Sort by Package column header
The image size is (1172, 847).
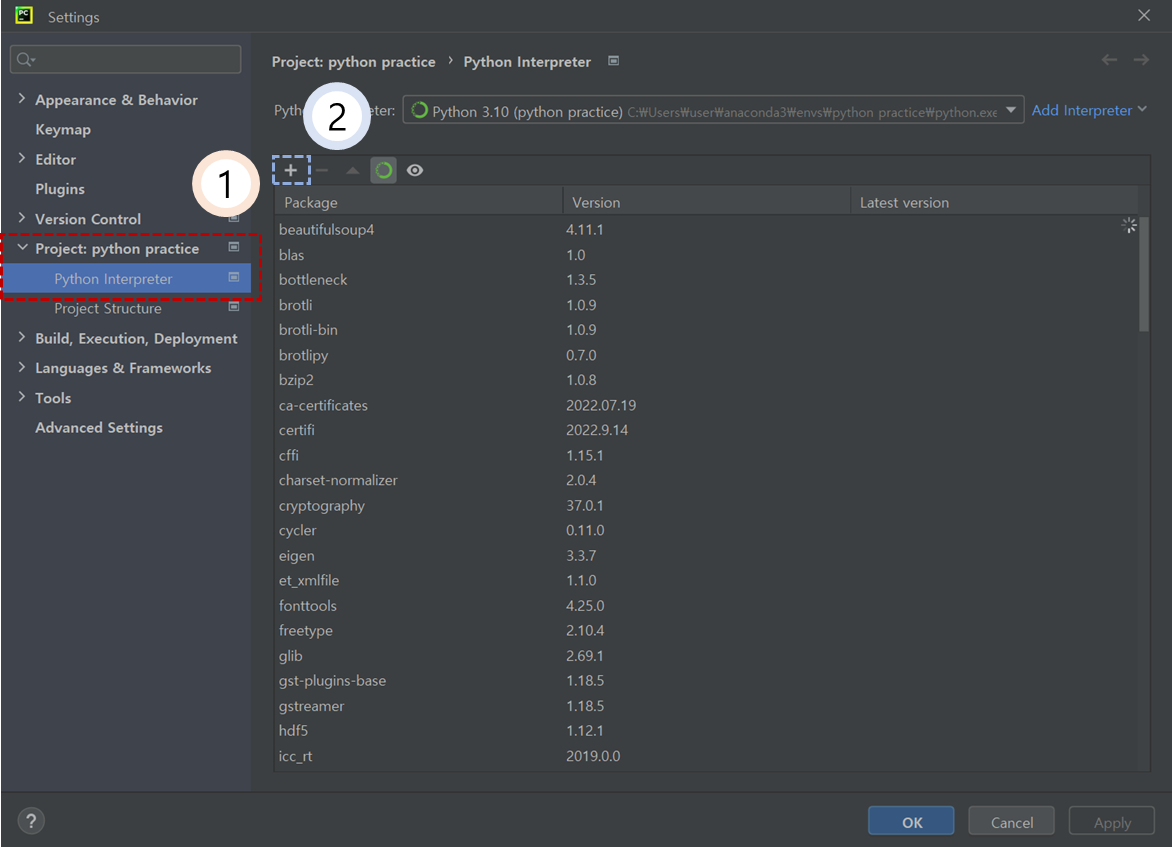coord(419,203)
